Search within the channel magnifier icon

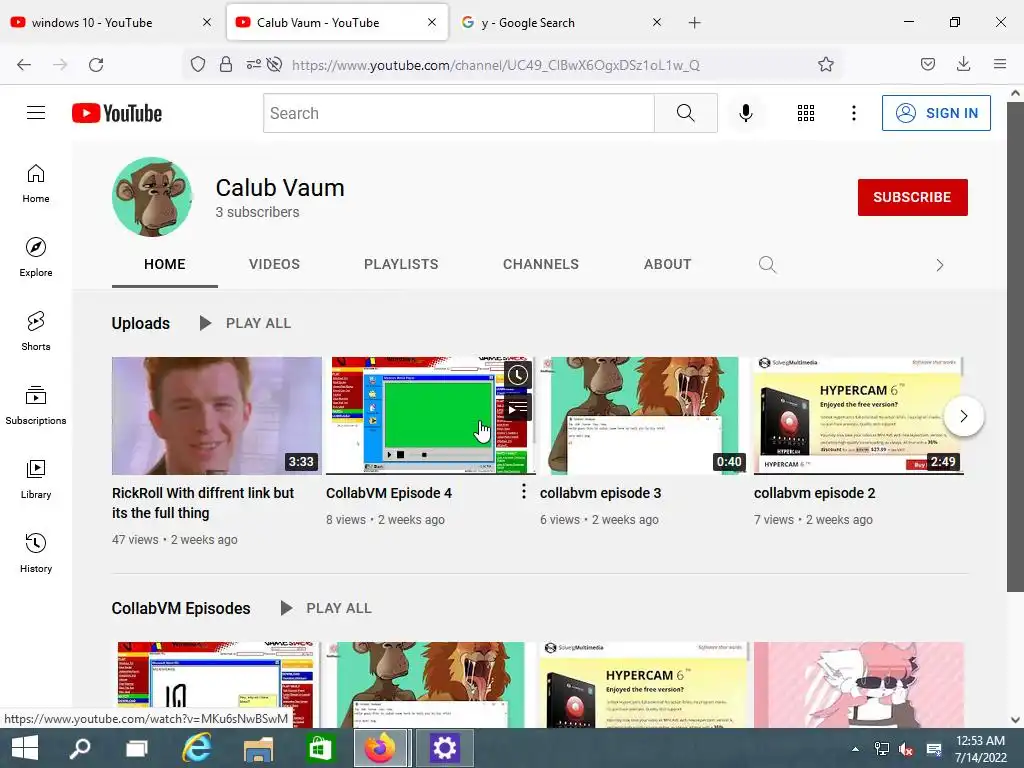coord(767,264)
